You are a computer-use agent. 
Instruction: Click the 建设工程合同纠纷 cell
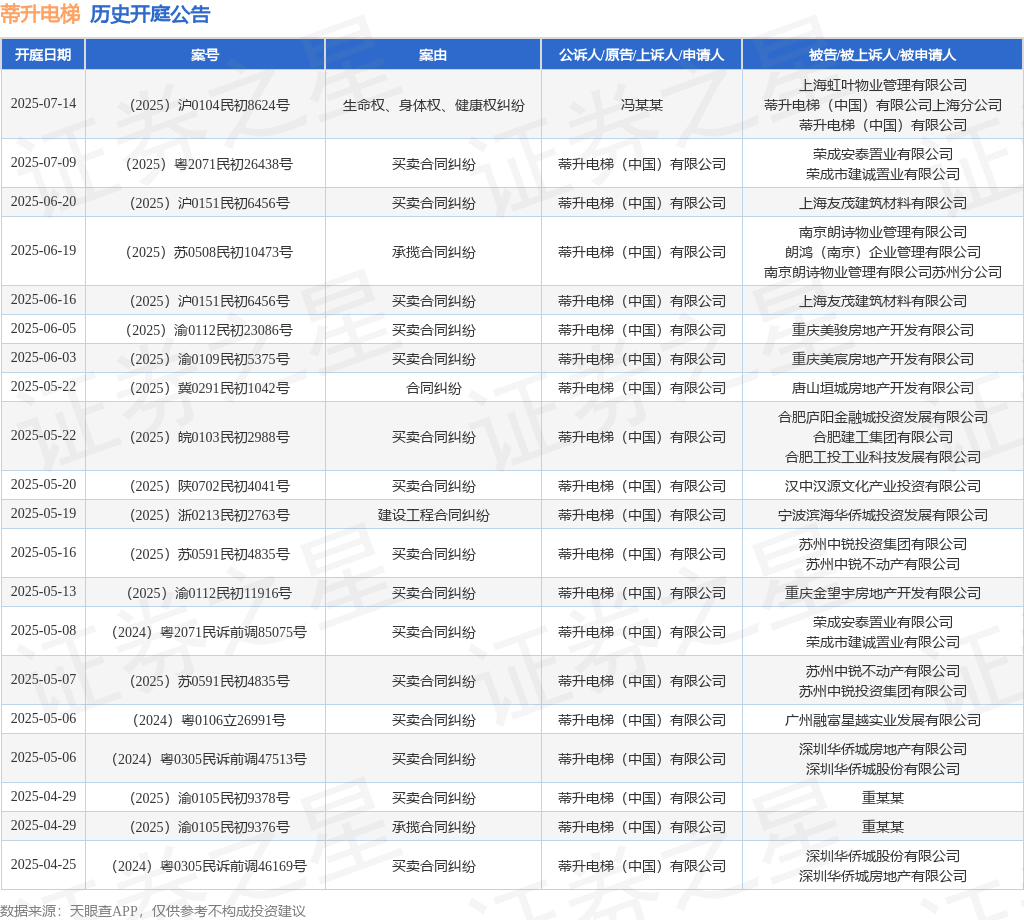[434, 515]
